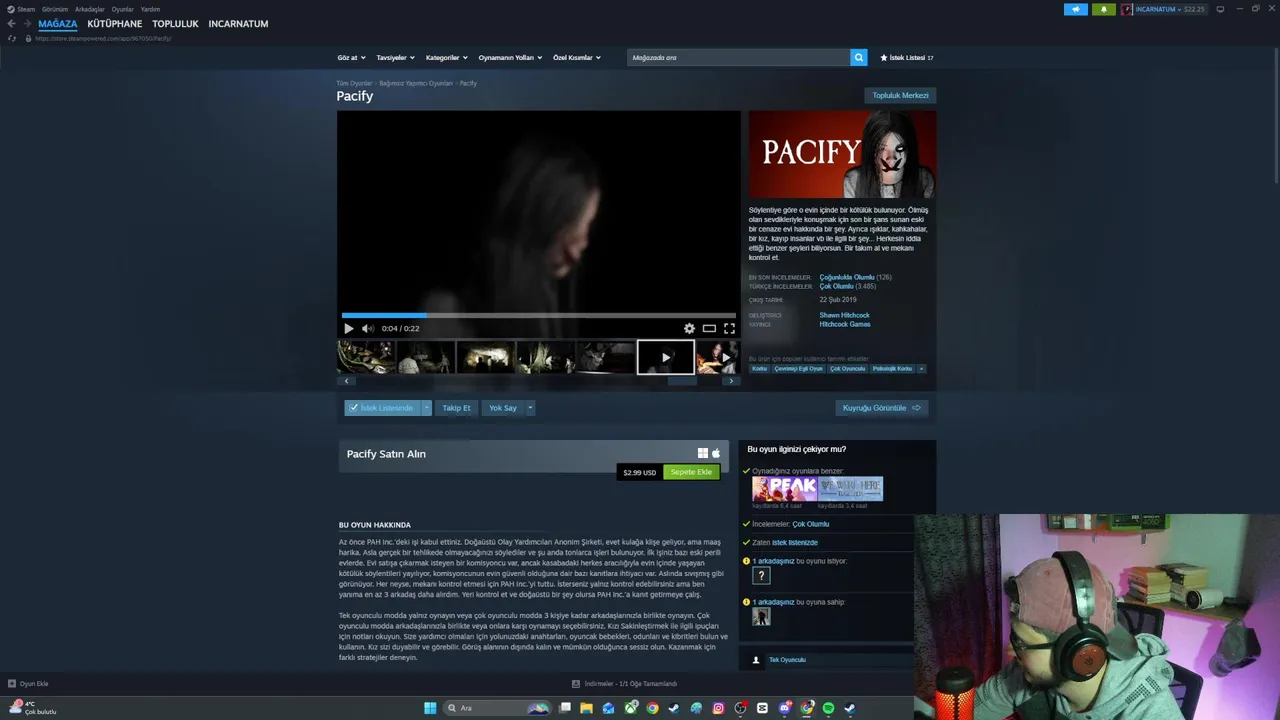This screenshot has width=1280, height=720.
Task: Open the MAĞAZA tab
Action: [x=57, y=24]
